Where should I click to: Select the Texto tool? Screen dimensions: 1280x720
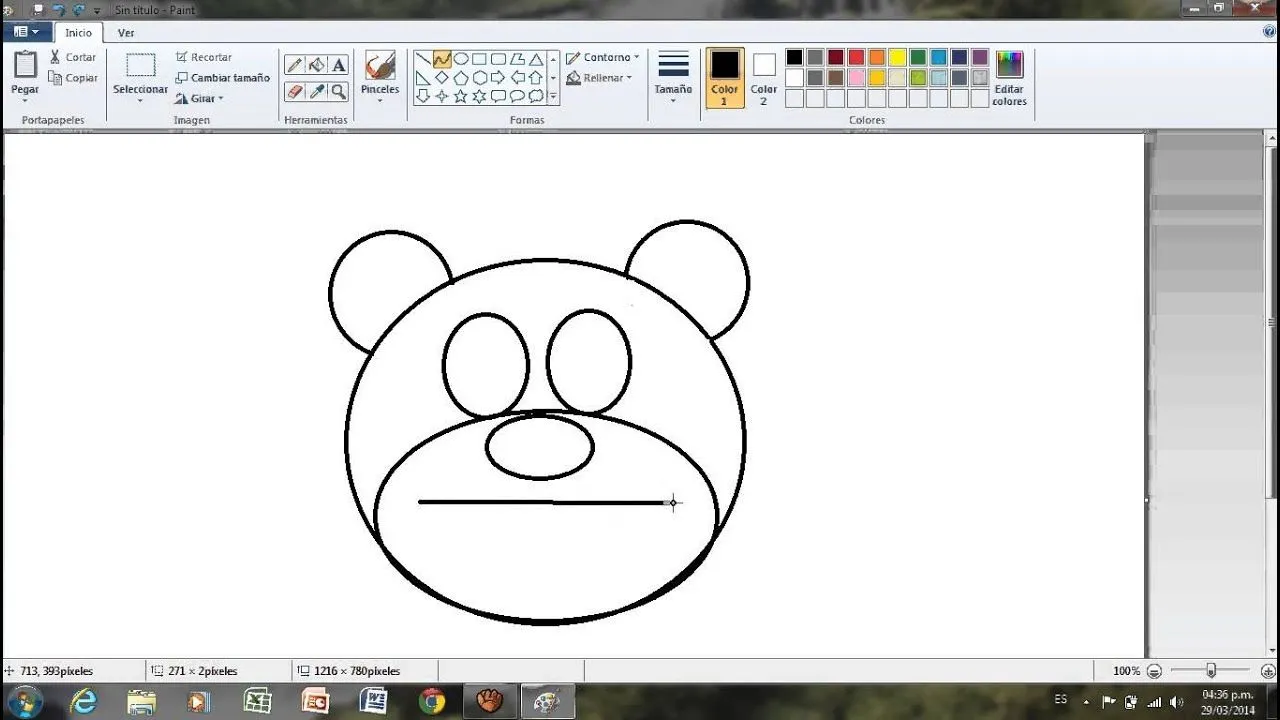click(339, 63)
